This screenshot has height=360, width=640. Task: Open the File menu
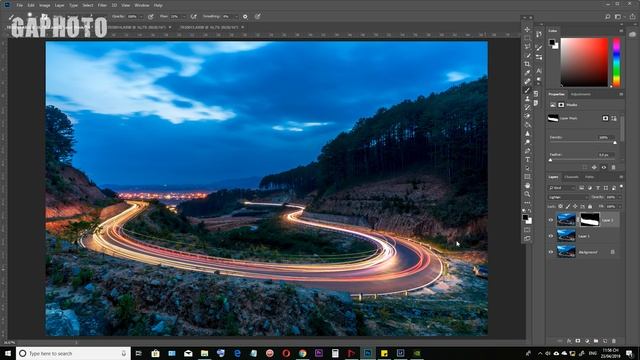point(19,5)
